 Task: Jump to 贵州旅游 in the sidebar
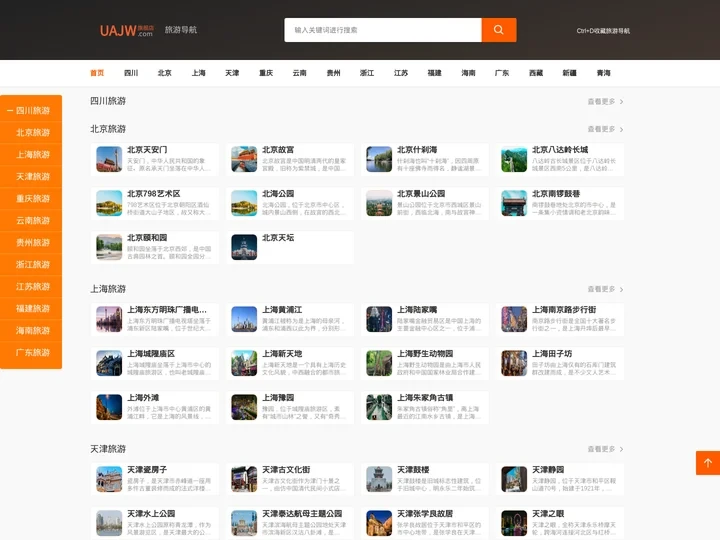coord(31,242)
